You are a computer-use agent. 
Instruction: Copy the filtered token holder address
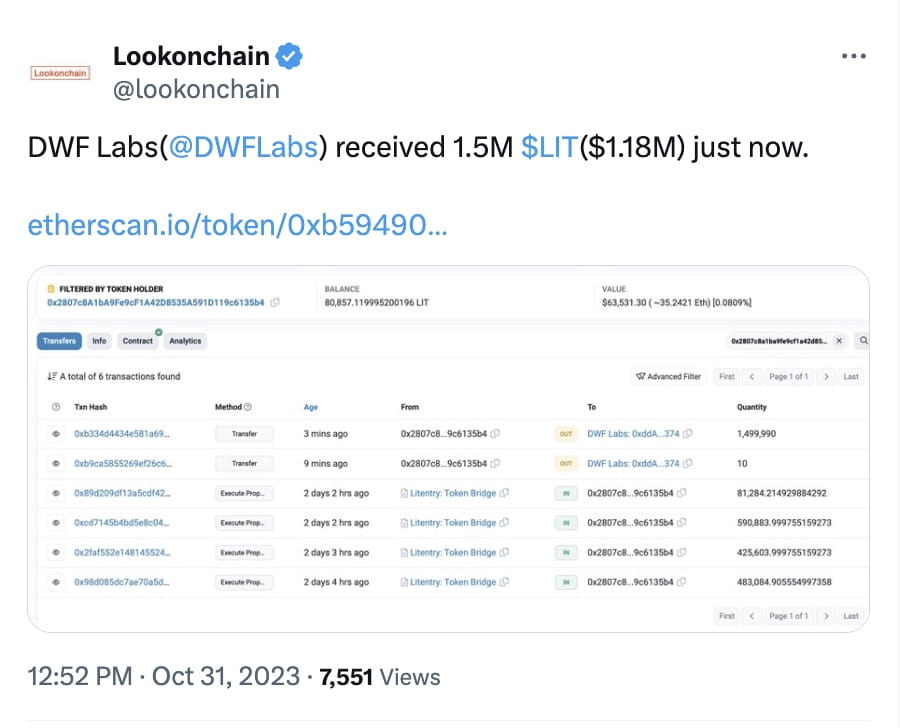(274, 301)
